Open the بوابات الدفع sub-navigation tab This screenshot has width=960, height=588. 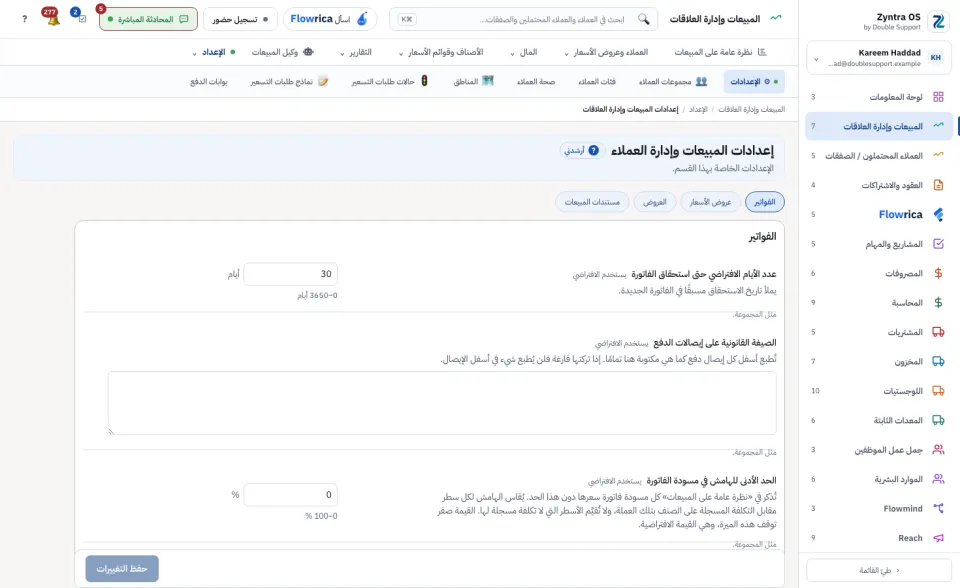click(209, 81)
